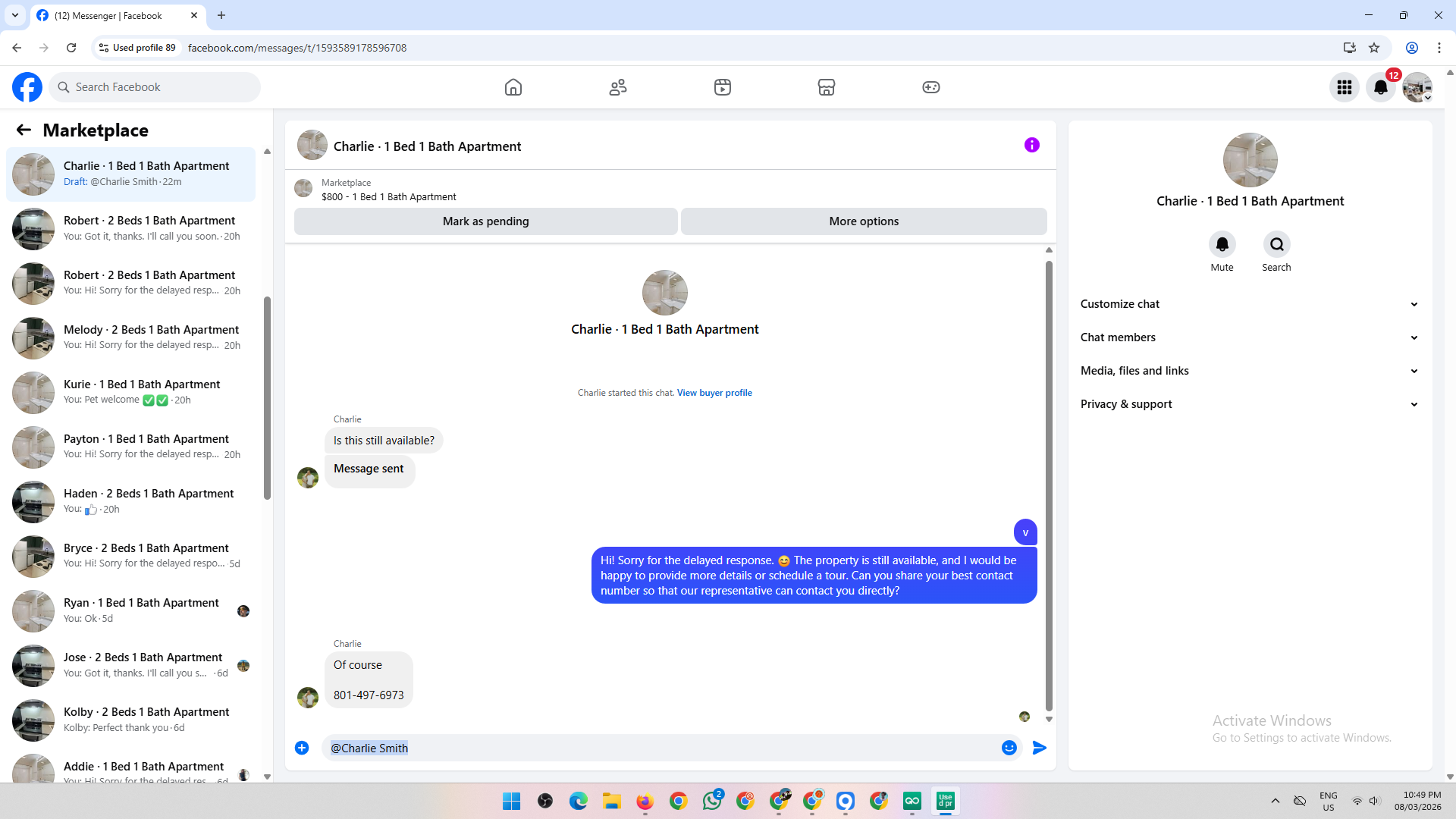Screen dimensions: 1456x819
Task: Open the Facebook Home icon
Action: pos(513,87)
